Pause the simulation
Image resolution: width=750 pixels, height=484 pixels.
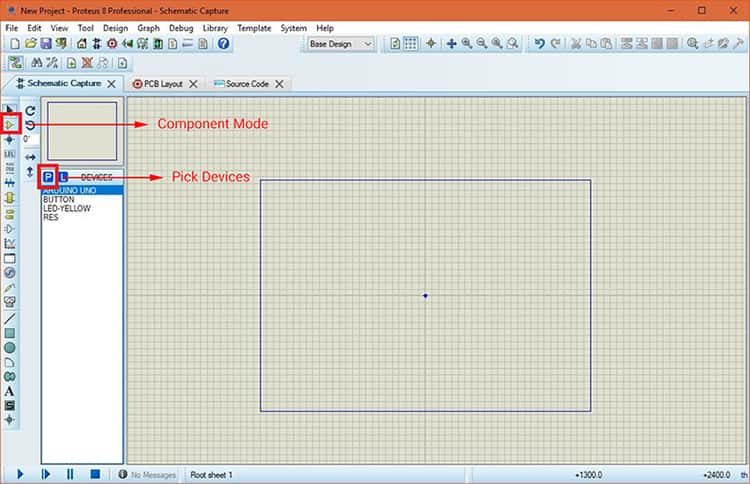coord(70,474)
